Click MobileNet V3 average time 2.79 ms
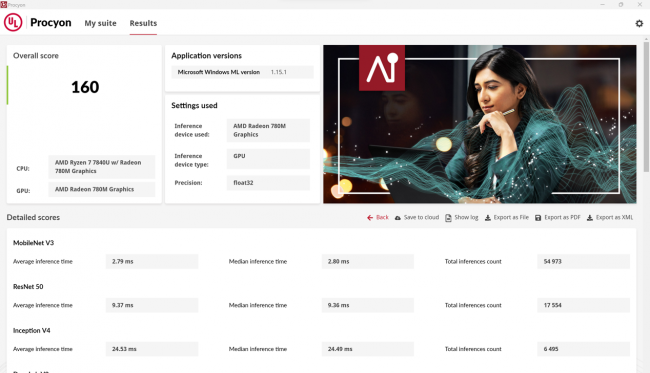The width and height of the screenshot is (650, 373). 152,262
